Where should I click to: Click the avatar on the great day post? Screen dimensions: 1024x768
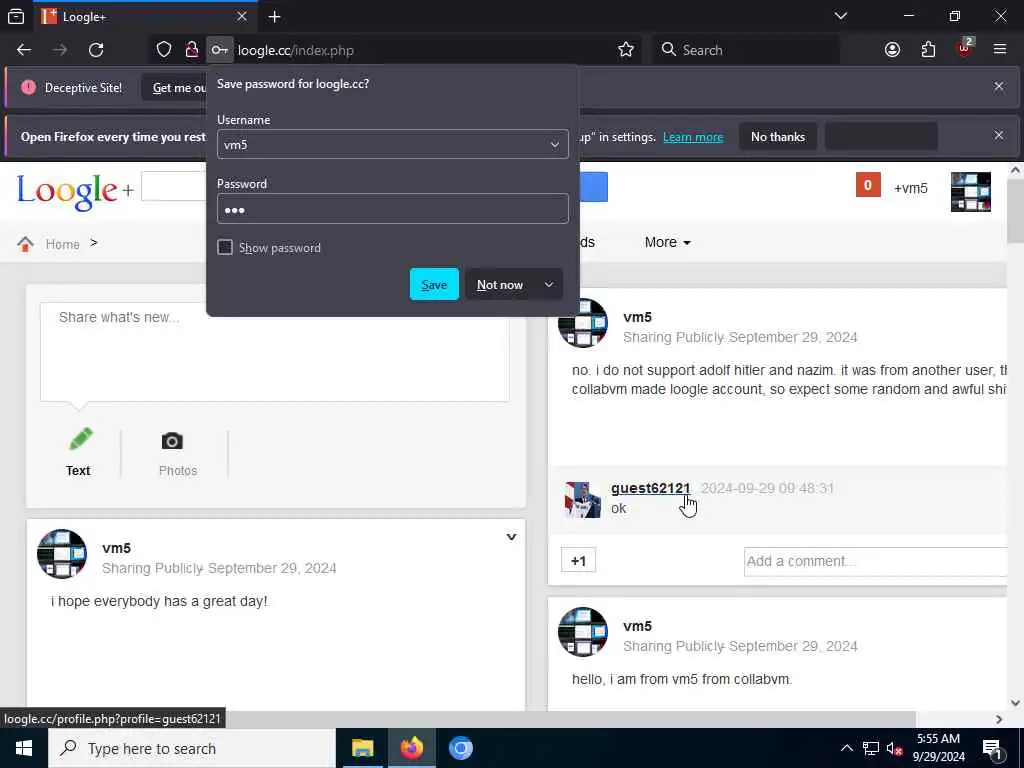62,554
